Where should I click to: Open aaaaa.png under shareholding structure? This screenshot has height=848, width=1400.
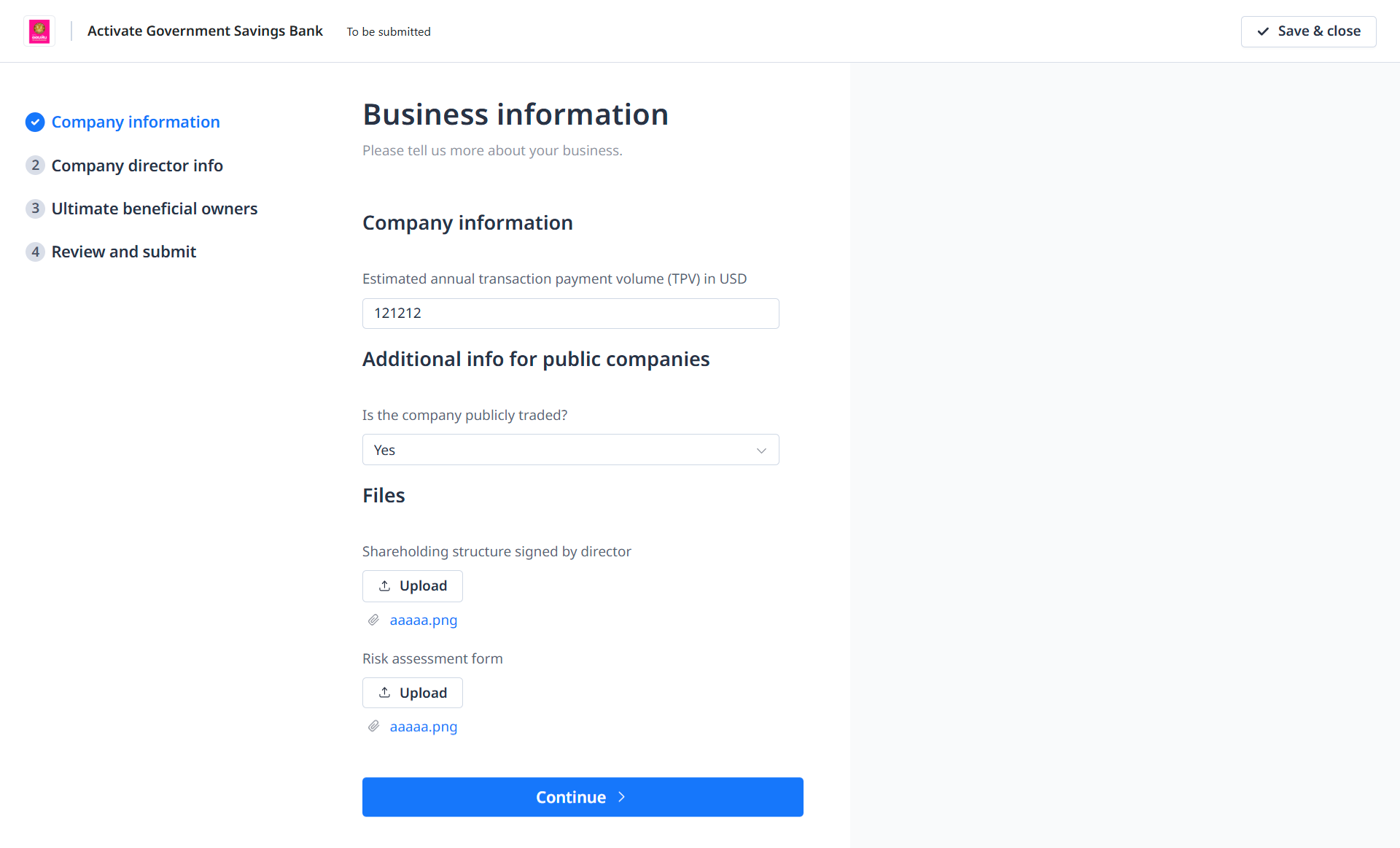pyautogui.click(x=423, y=621)
